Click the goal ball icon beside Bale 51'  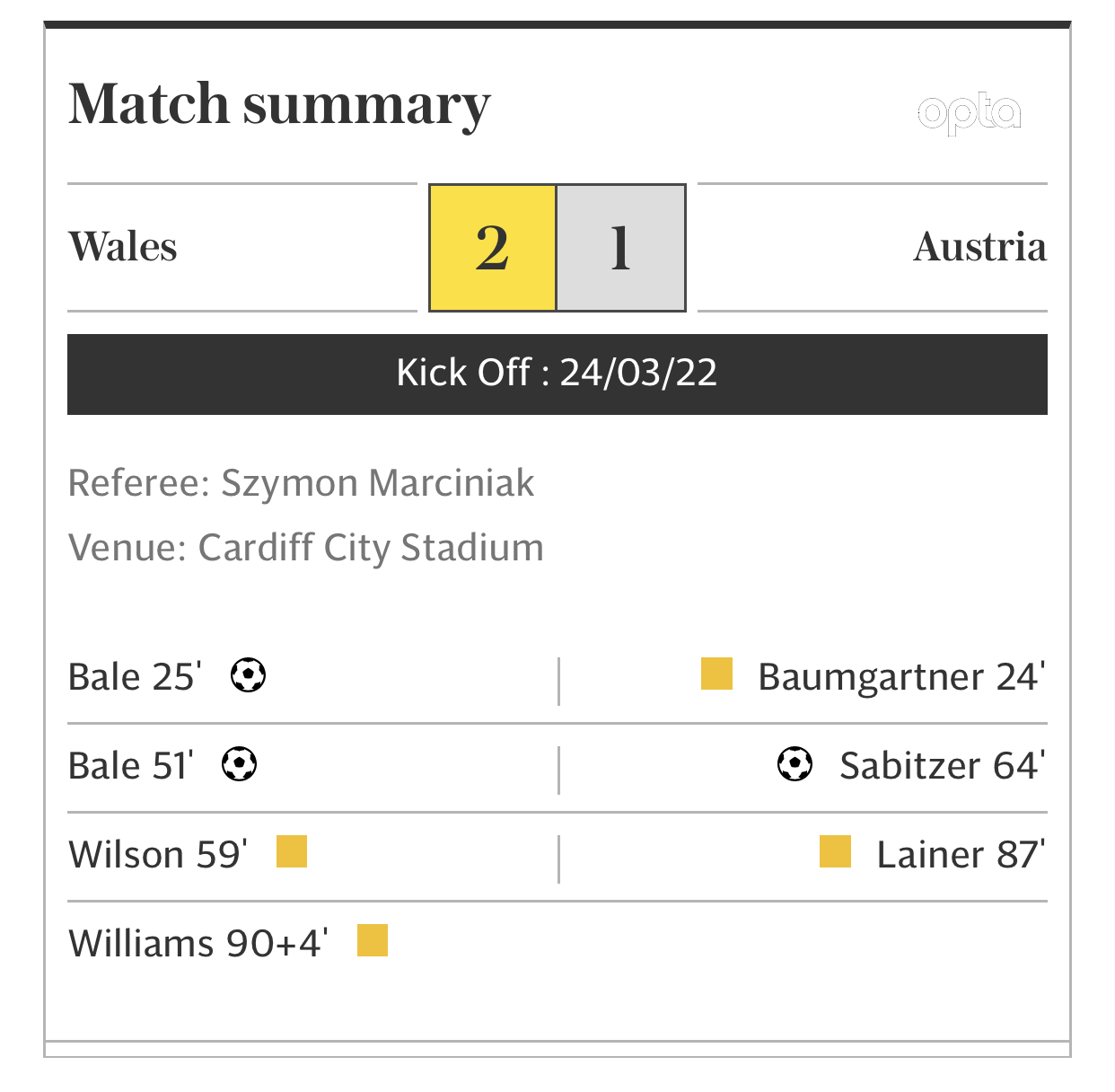coord(240,764)
